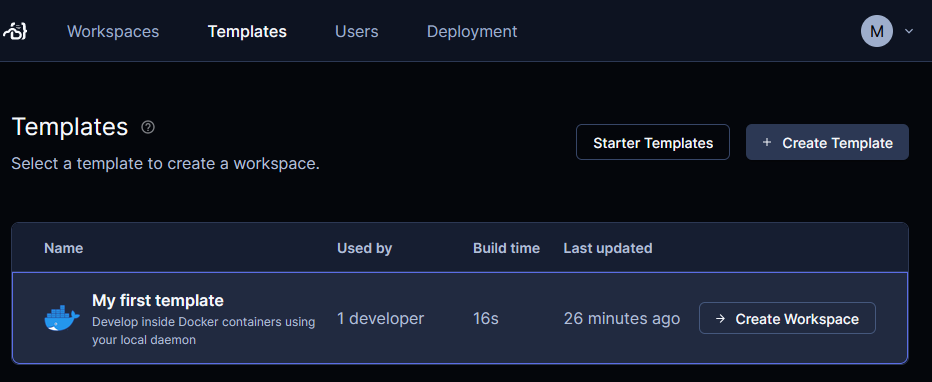Image resolution: width=932 pixels, height=382 pixels.
Task: Click the Coder logo in the navbar
Action: coord(15,31)
